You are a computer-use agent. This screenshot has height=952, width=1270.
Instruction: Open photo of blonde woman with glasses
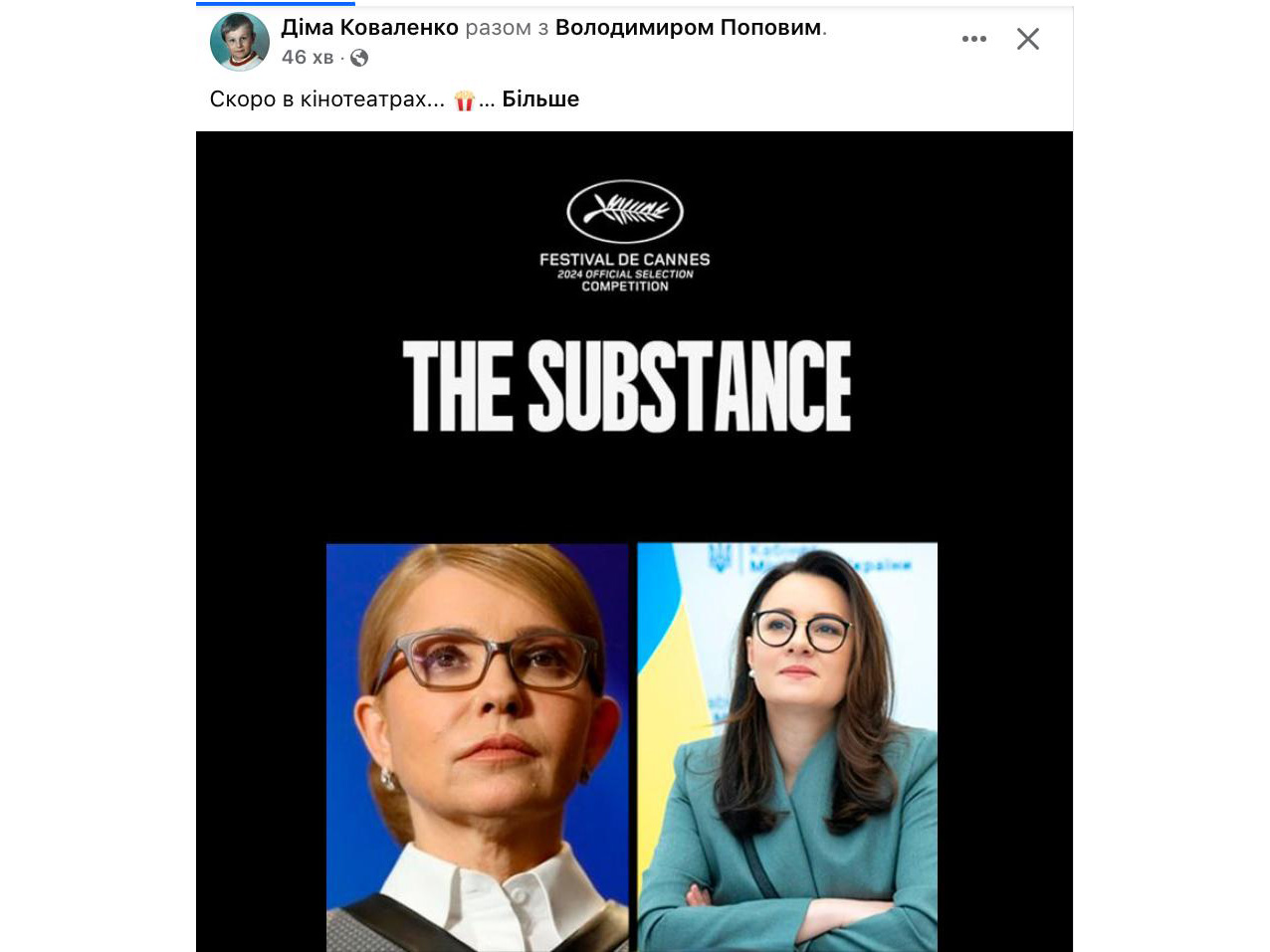click(x=478, y=747)
